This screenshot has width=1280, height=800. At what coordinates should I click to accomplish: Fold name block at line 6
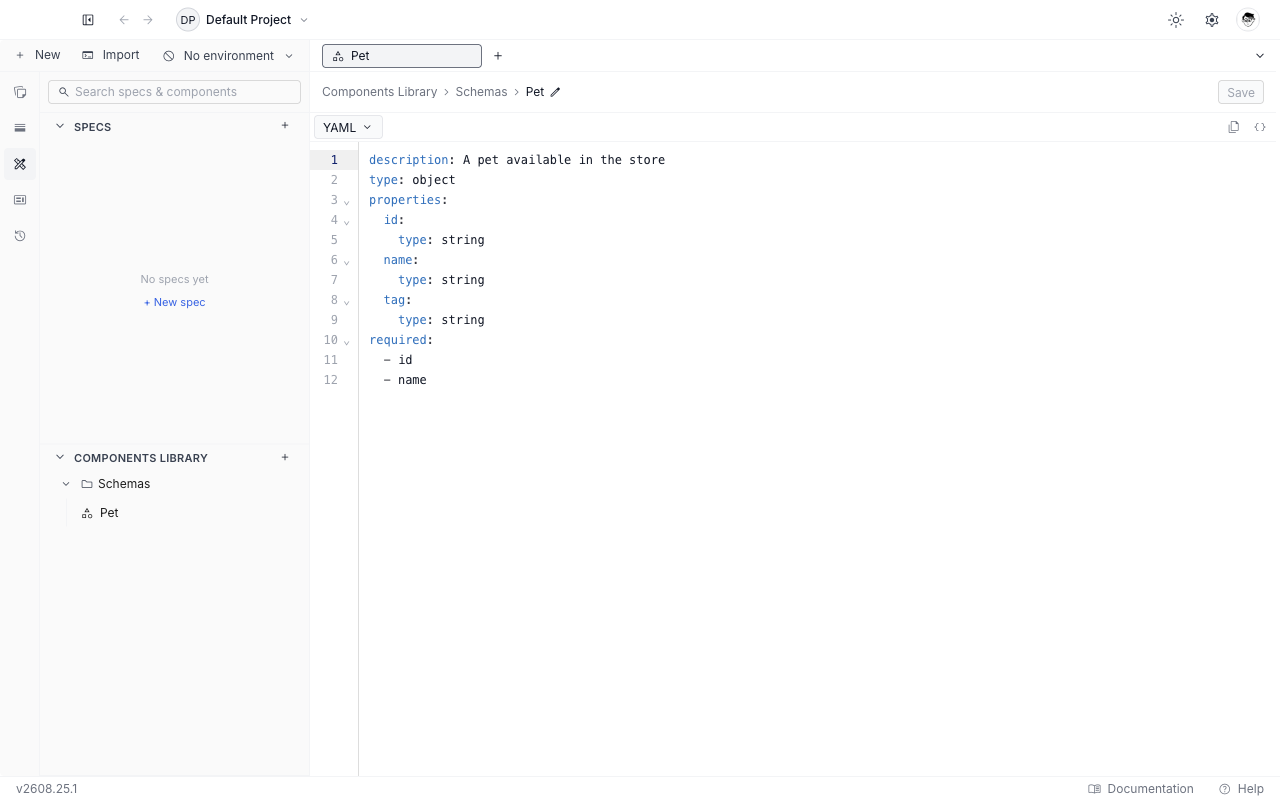point(347,262)
